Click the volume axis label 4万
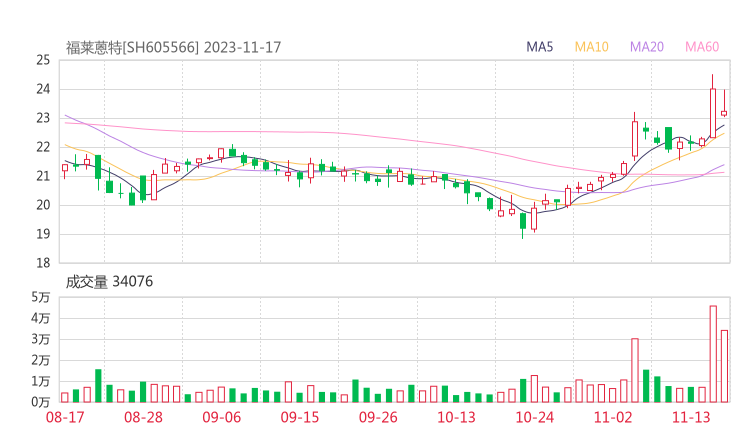The width and height of the screenshot is (740, 440). point(41,318)
